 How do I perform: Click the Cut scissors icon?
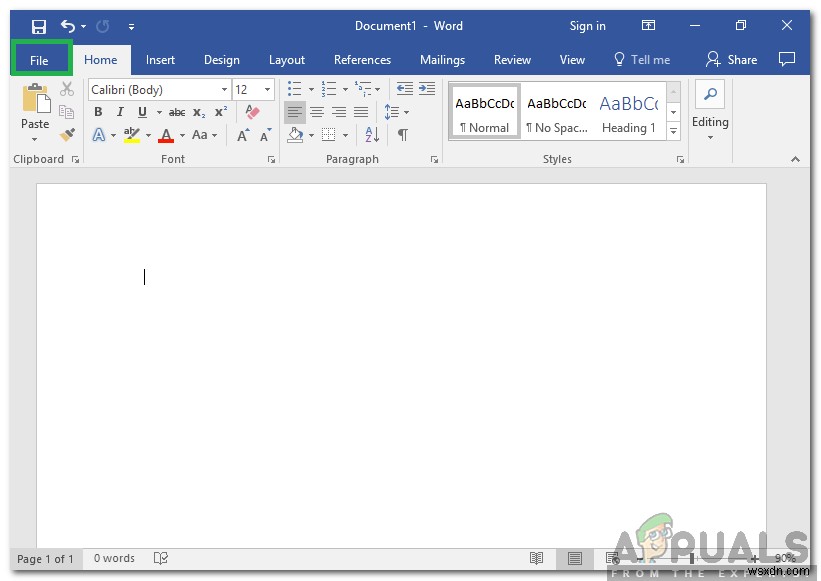click(67, 89)
